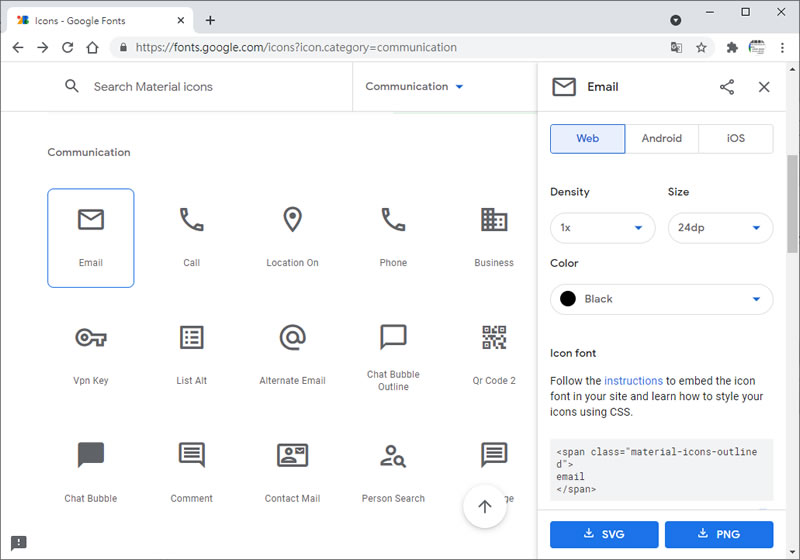This screenshot has height=560, width=800.
Task: Select the Vpn Key icon
Action: click(x=91, y=338)
